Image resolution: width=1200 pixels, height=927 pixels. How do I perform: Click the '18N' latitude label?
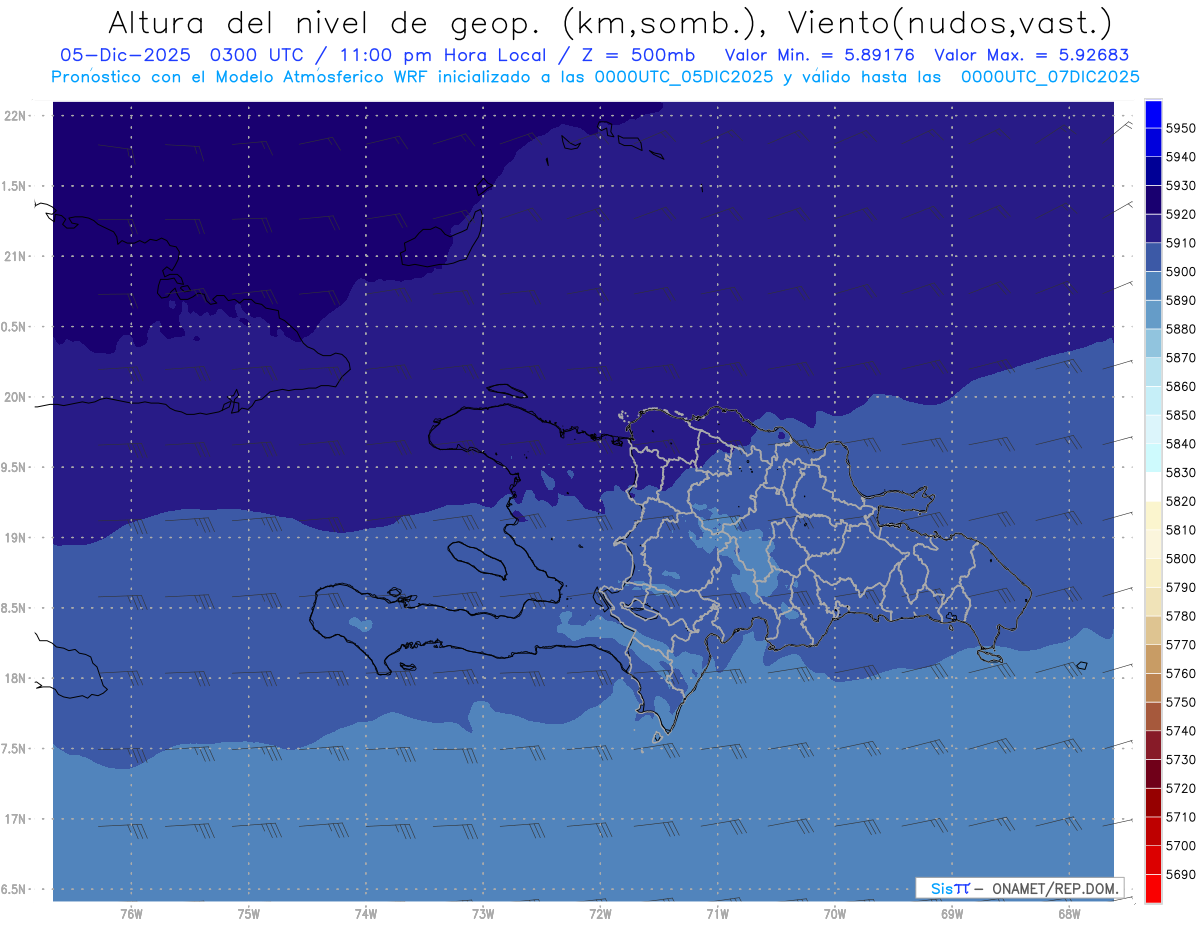15,678
